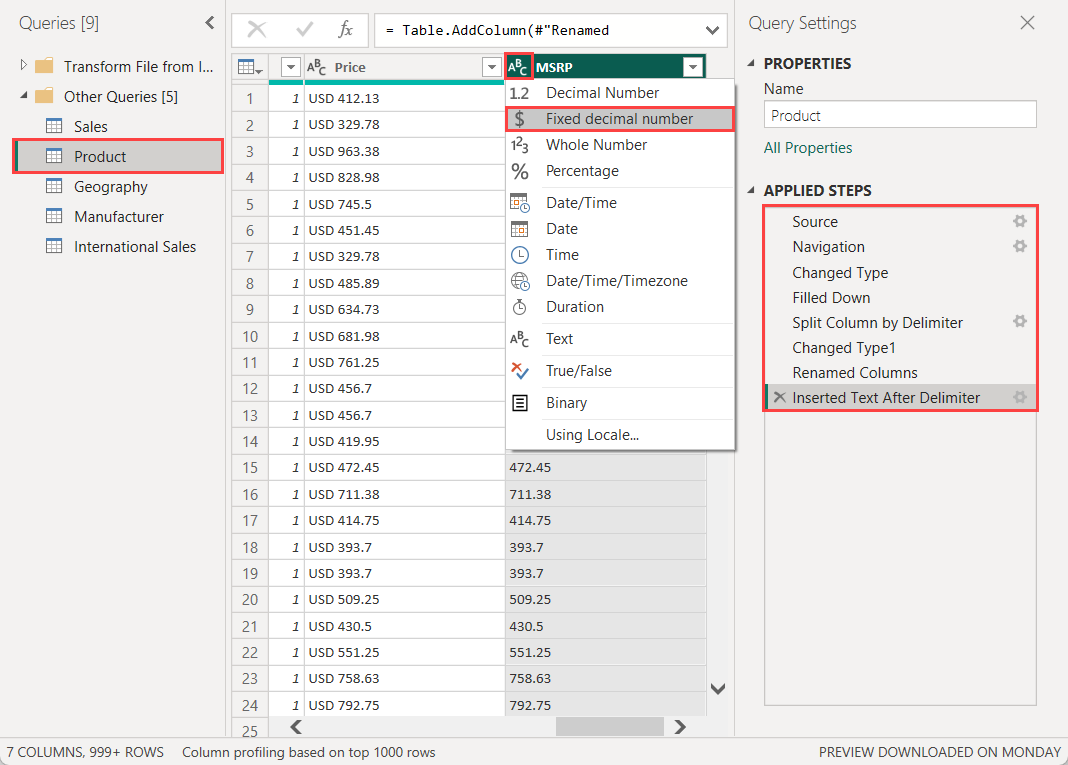Select the Manufacturer query
The width and height of the screenshot is (1068, 765).
(119, 217)
